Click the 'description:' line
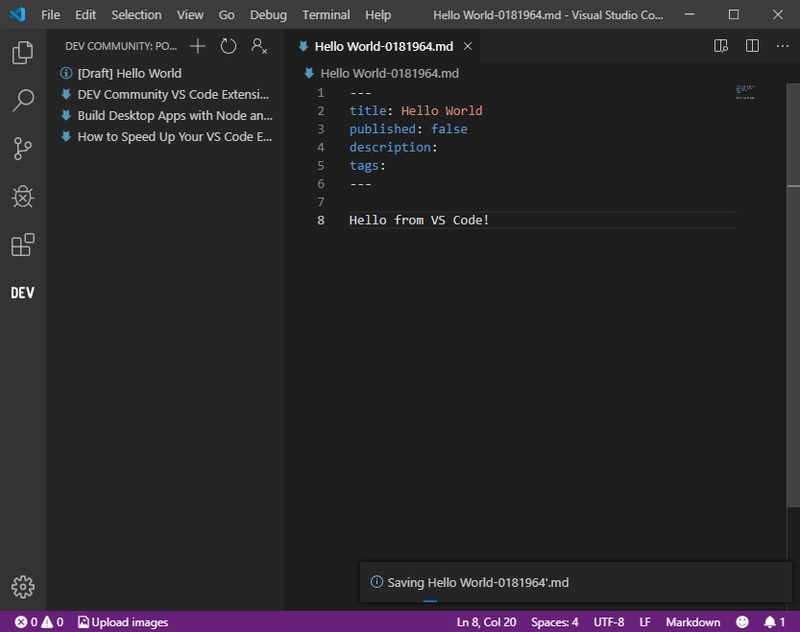This screenshot has width=800, height=632. [x=393, y=147]
